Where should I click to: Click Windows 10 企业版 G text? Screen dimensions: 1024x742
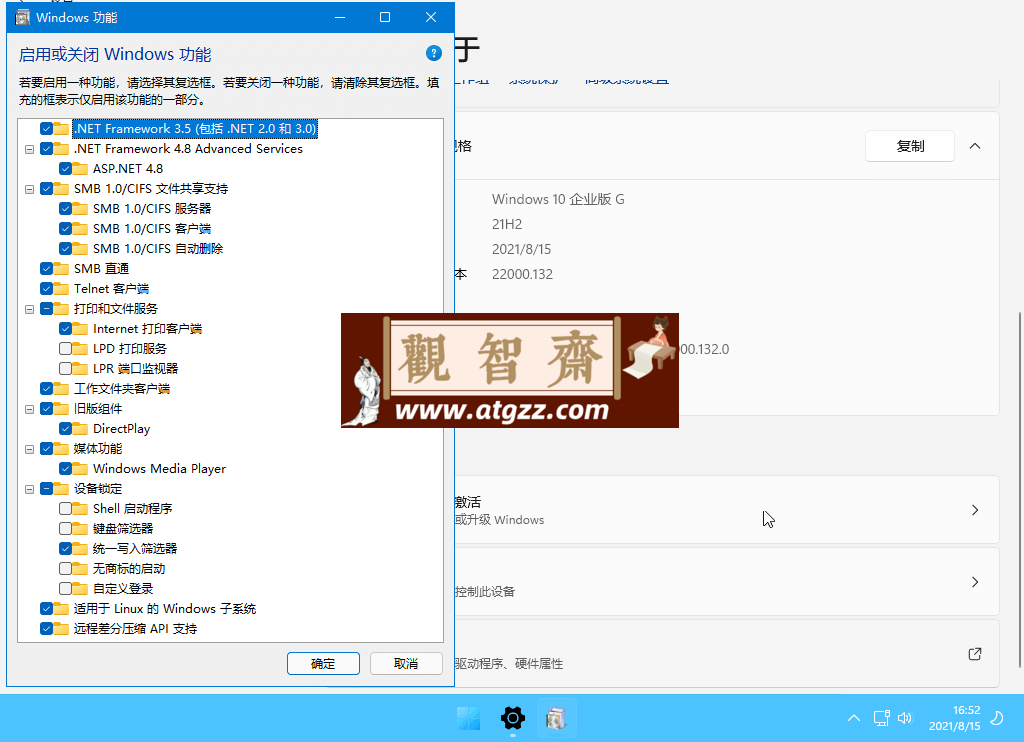click(x=558, y=199)
